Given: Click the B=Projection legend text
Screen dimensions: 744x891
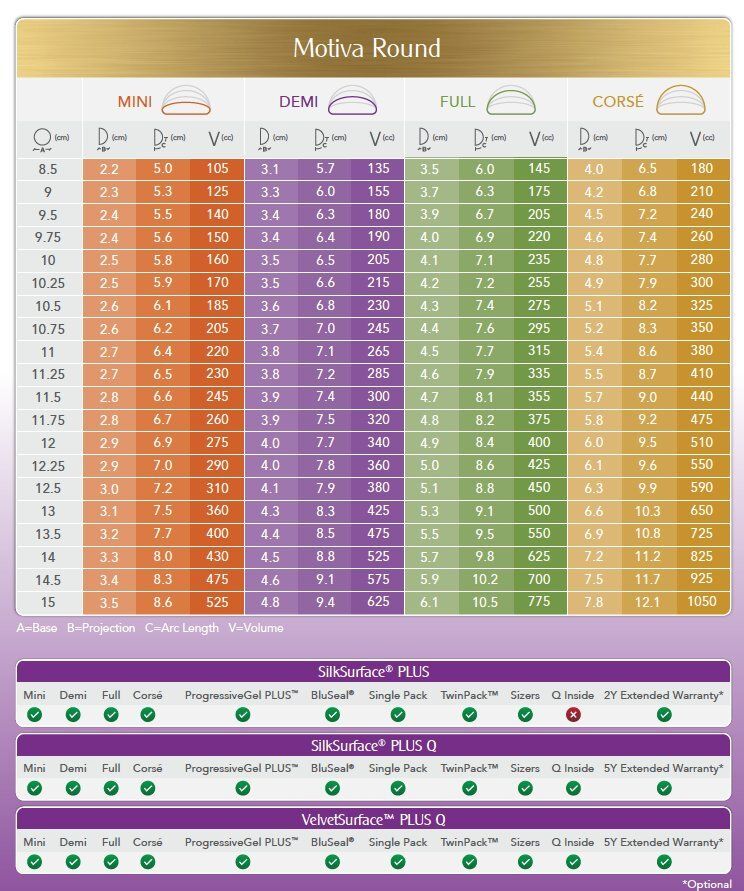Looking at the screenshot, I should [101, 628].
